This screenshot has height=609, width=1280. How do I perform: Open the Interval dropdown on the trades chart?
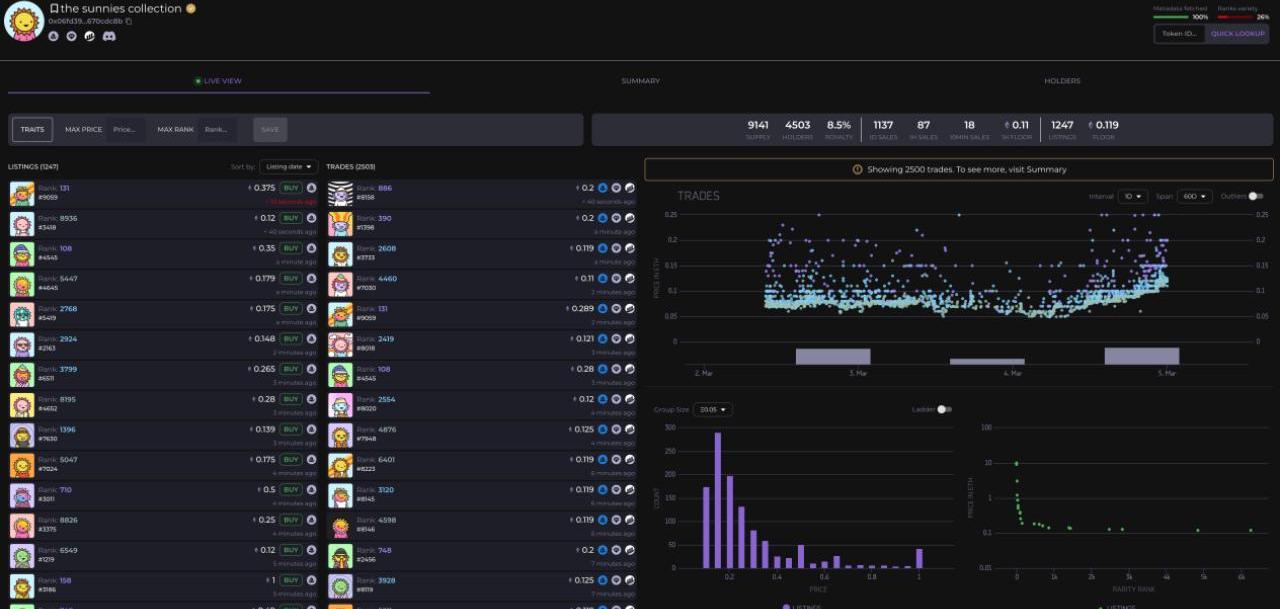pos(1132,196)
